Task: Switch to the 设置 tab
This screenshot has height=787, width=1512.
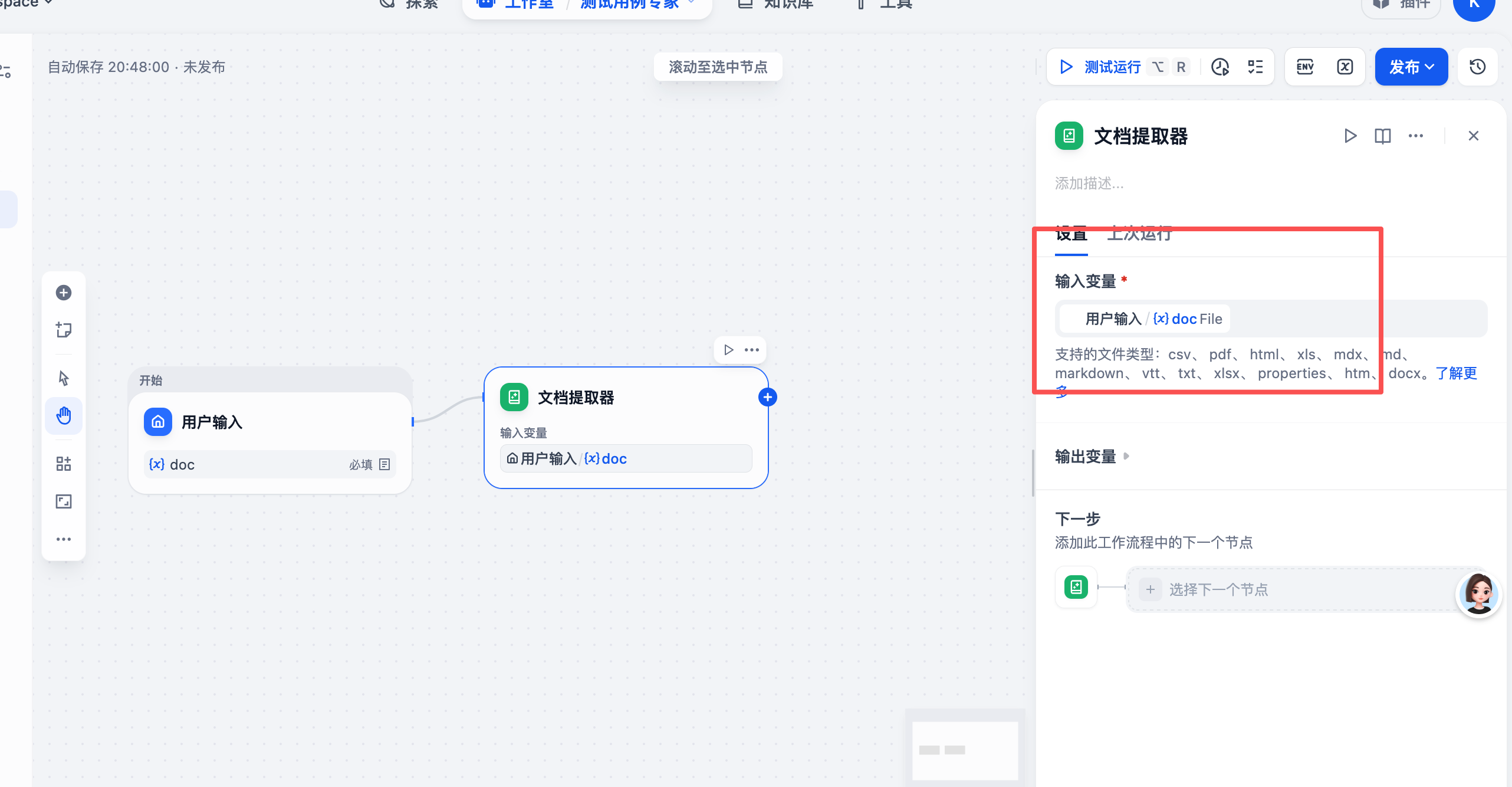Action: tap(1071, 235)
